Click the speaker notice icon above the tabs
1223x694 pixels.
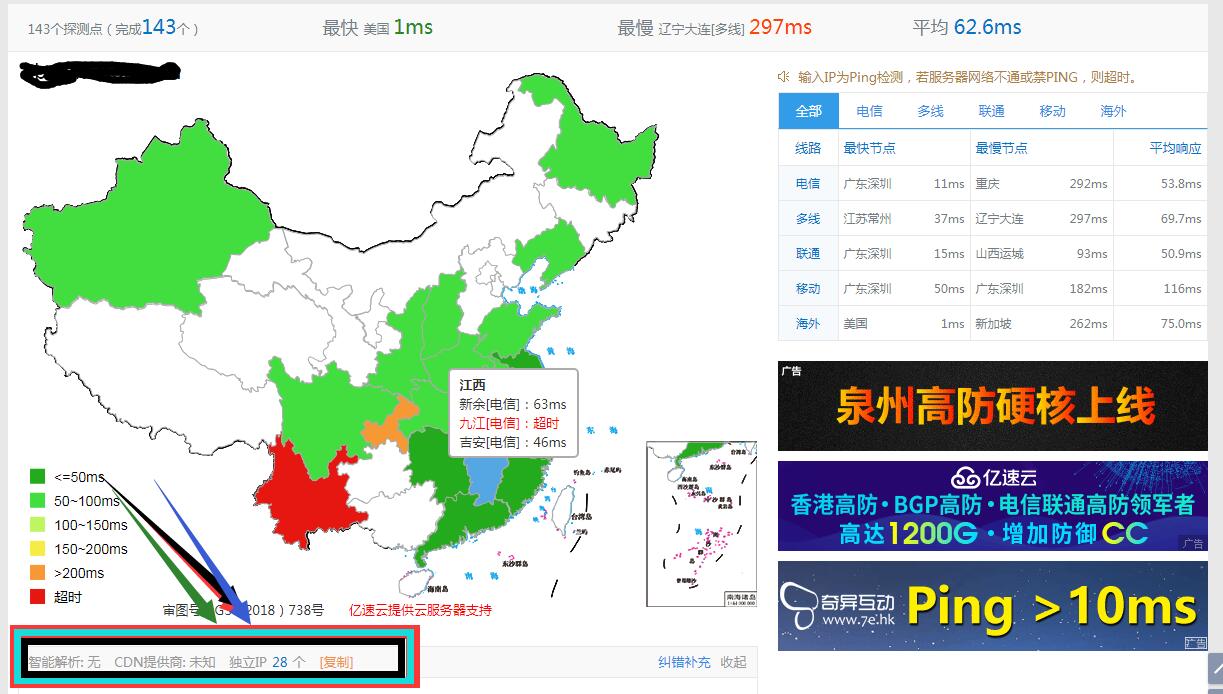point(784,77)
